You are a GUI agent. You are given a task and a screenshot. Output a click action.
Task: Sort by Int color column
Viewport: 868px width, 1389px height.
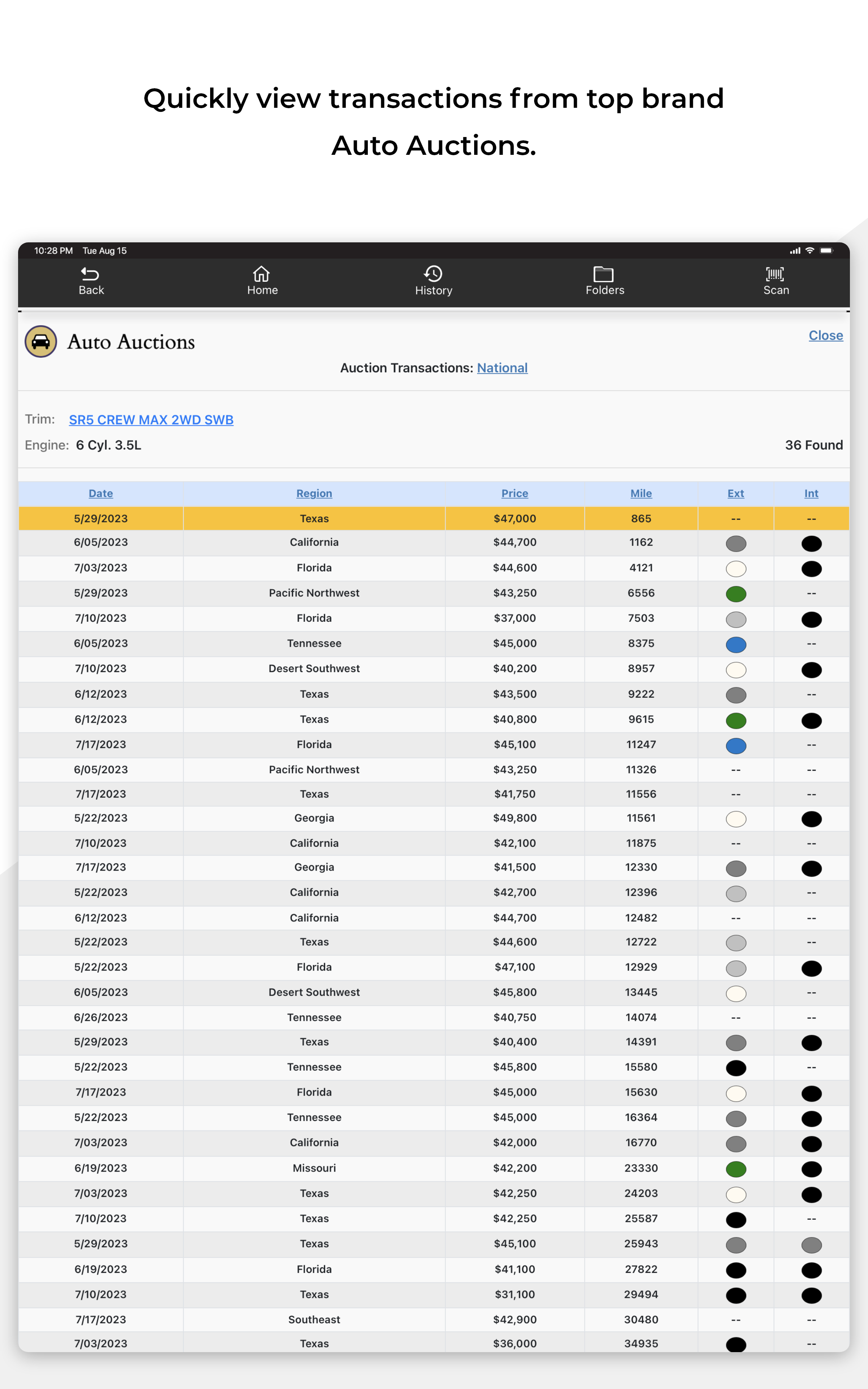pos(811,494)
